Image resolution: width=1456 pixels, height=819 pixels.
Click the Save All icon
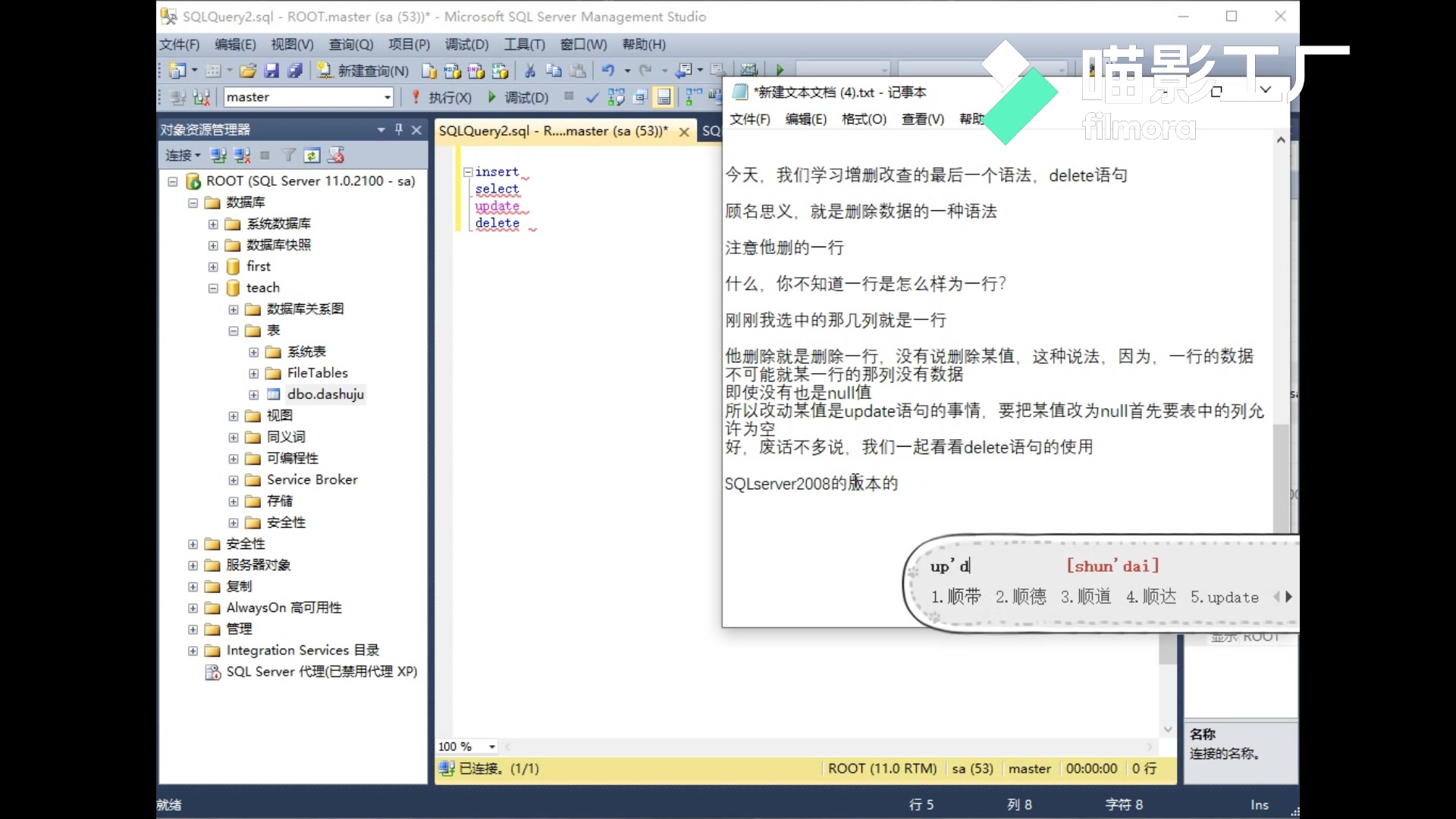(x=295, y=71)
